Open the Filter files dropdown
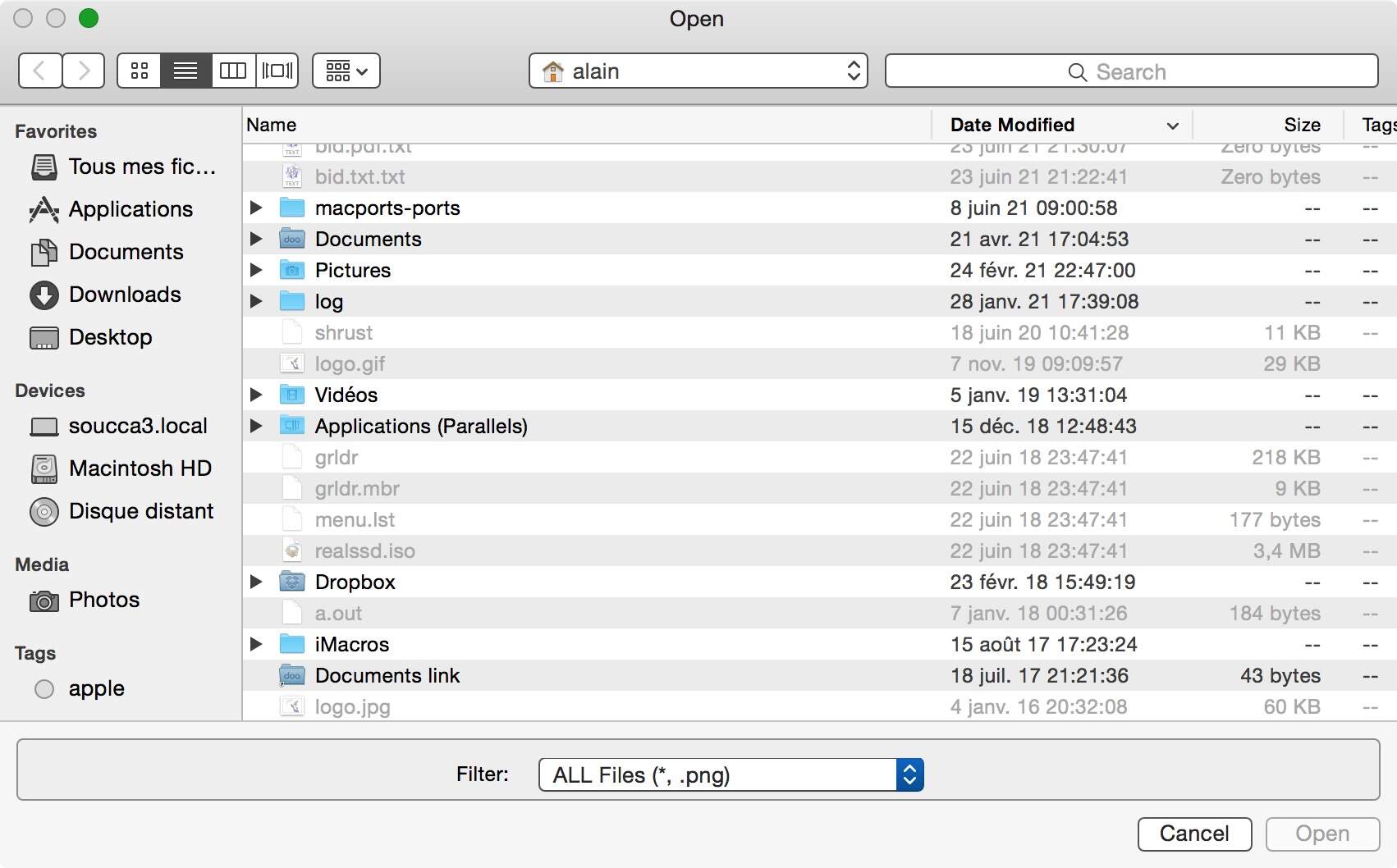 tap(731, 774)
